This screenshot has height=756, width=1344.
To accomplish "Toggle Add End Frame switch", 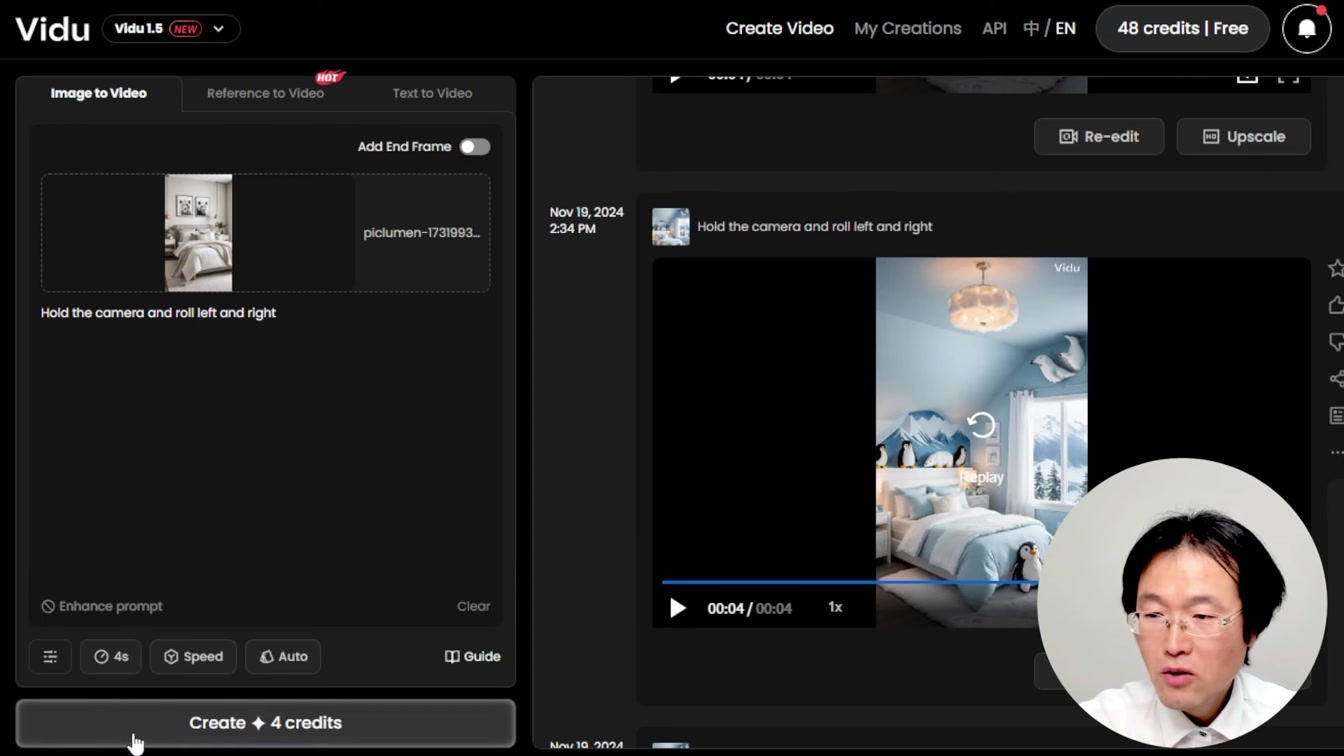I will [x=474, y=147].
